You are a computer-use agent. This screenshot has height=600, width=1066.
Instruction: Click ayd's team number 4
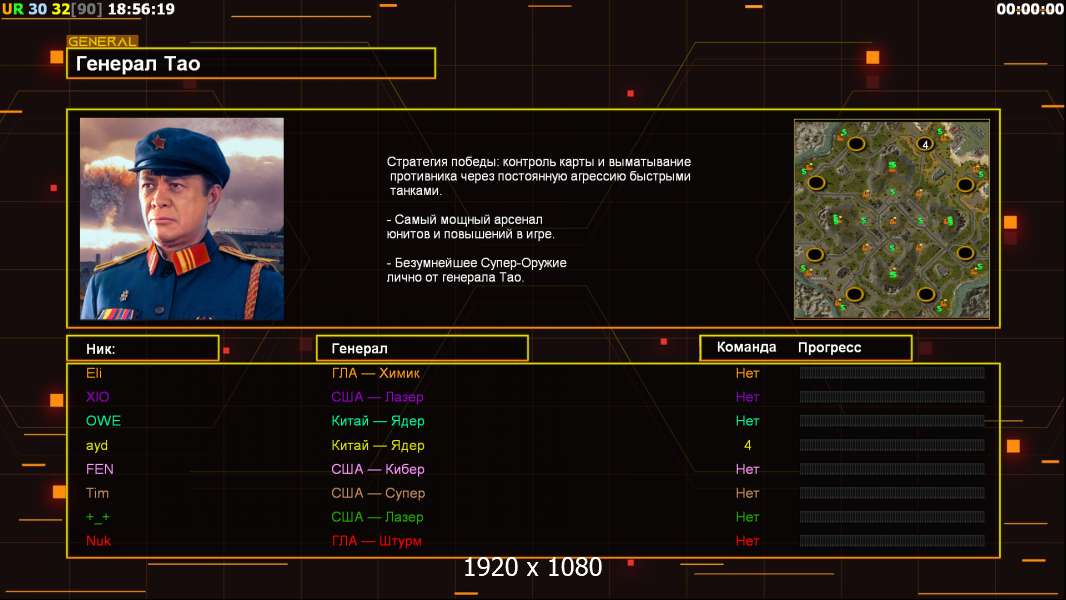747,445
